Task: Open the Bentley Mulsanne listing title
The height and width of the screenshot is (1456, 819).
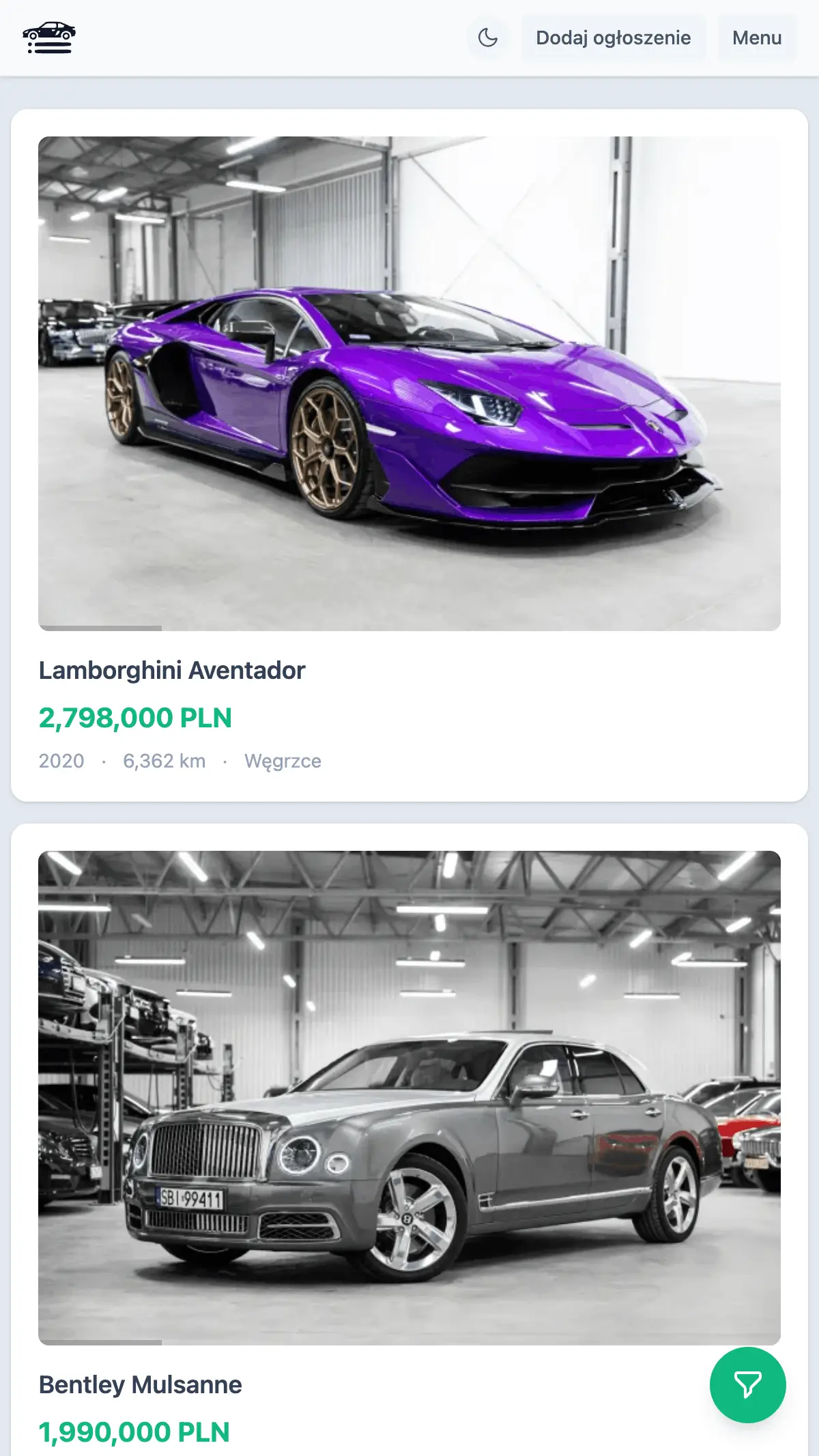Action: (x=140, y=1384)
